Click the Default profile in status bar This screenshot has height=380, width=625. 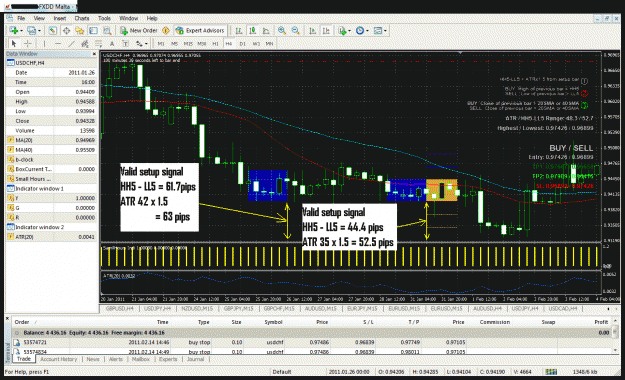point(282,372)
